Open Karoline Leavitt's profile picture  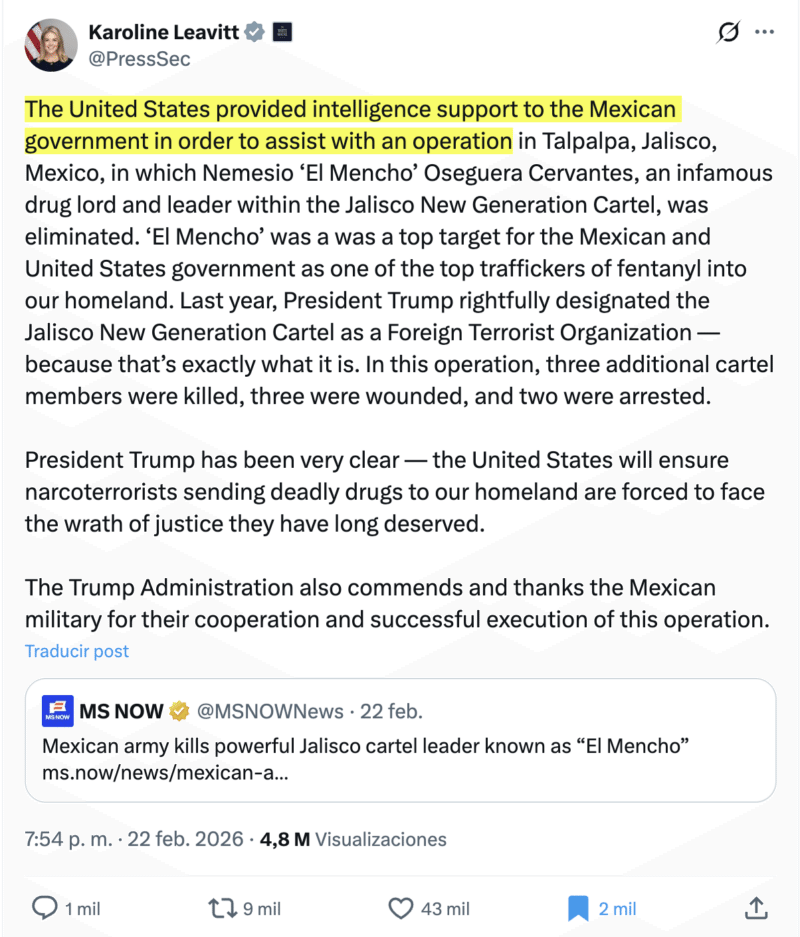[x=50, y=45]
